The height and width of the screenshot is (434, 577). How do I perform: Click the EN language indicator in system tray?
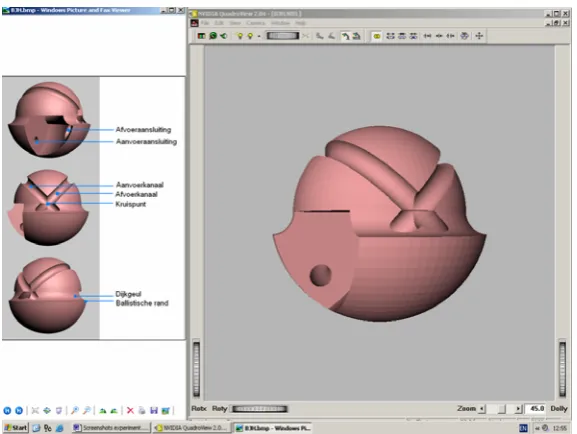[x=523, y=428]
